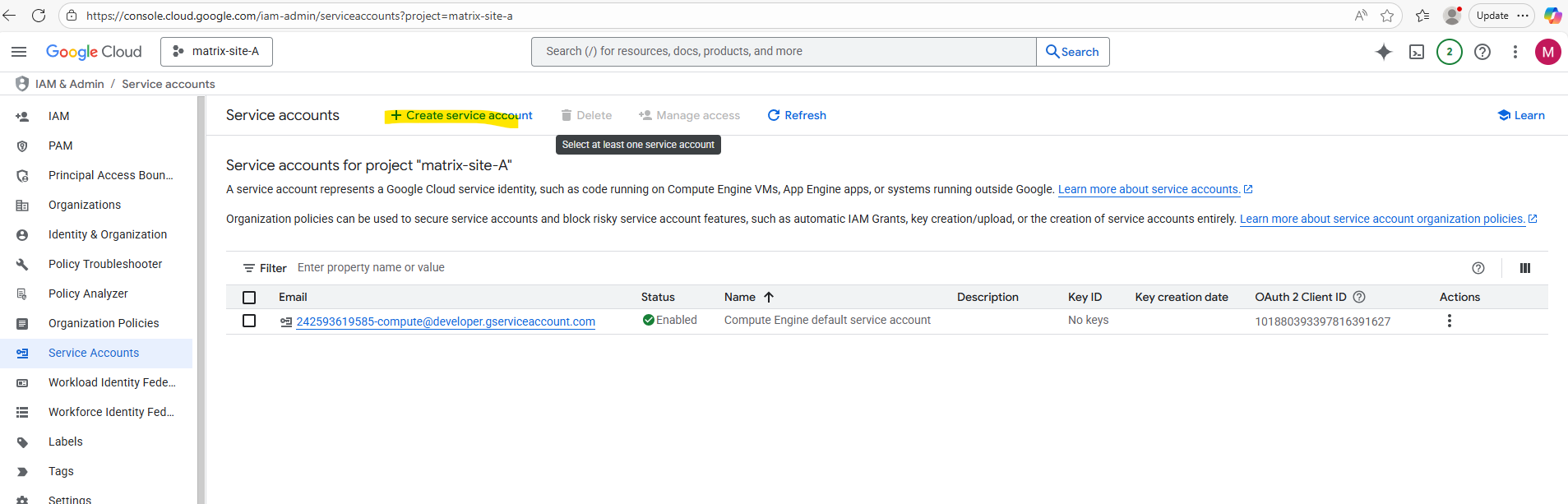
Task: Sort by Name column arrow
Action: point(769,297)
